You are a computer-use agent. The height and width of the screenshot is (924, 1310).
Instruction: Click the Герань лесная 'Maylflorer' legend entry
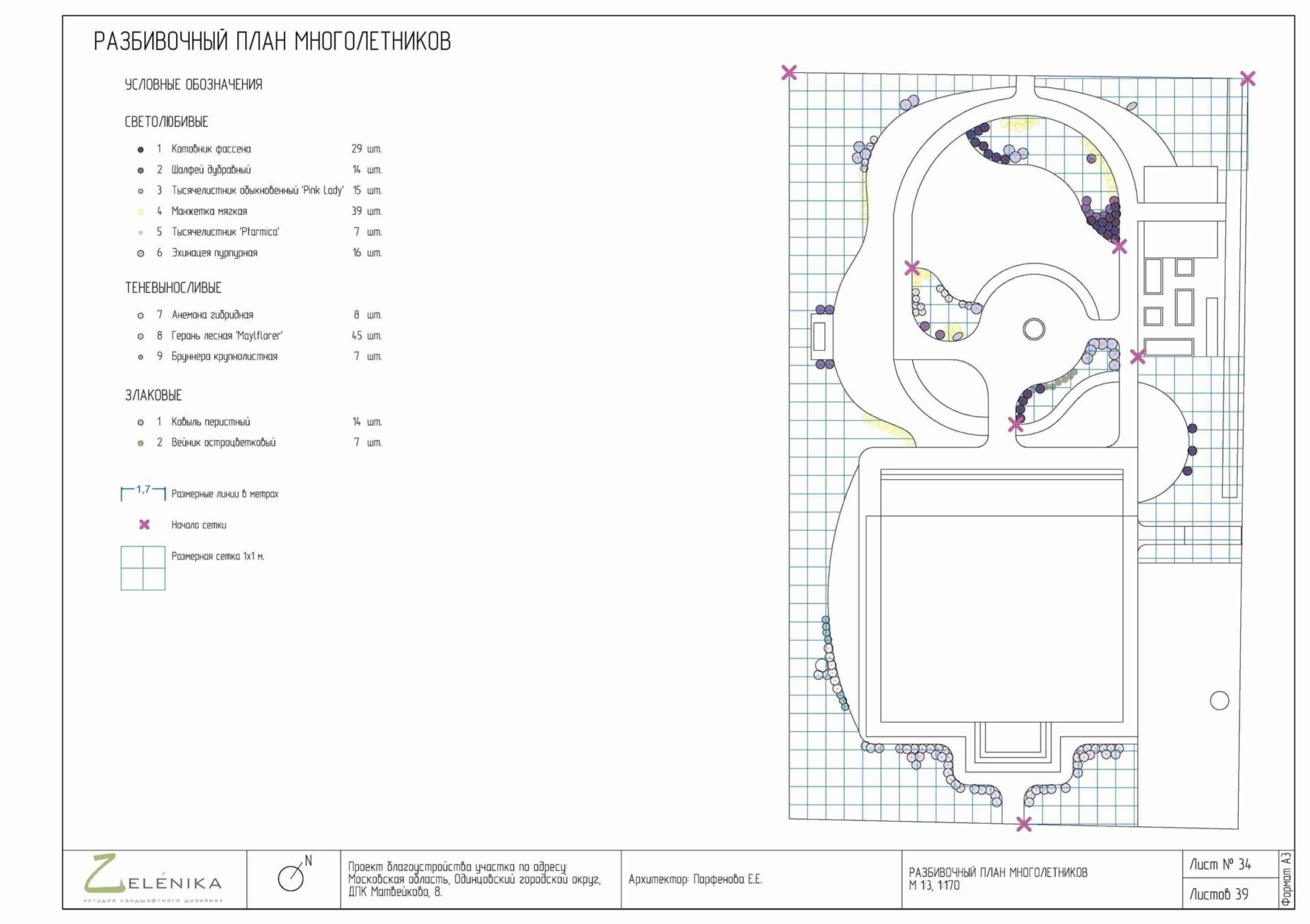tap(227, 336)
